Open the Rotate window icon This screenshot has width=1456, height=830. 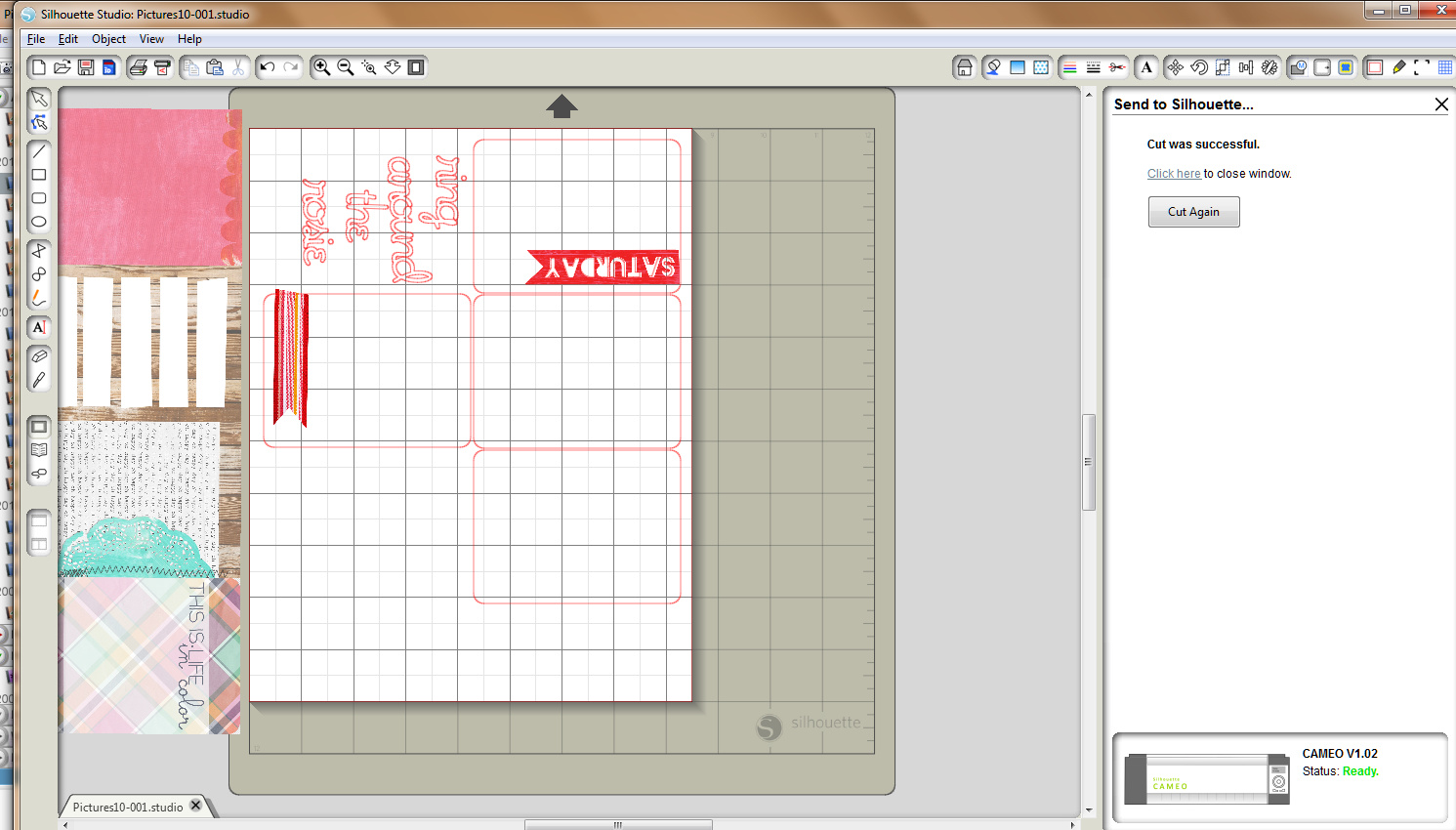pyautogui.click(x=1199, y=67)
